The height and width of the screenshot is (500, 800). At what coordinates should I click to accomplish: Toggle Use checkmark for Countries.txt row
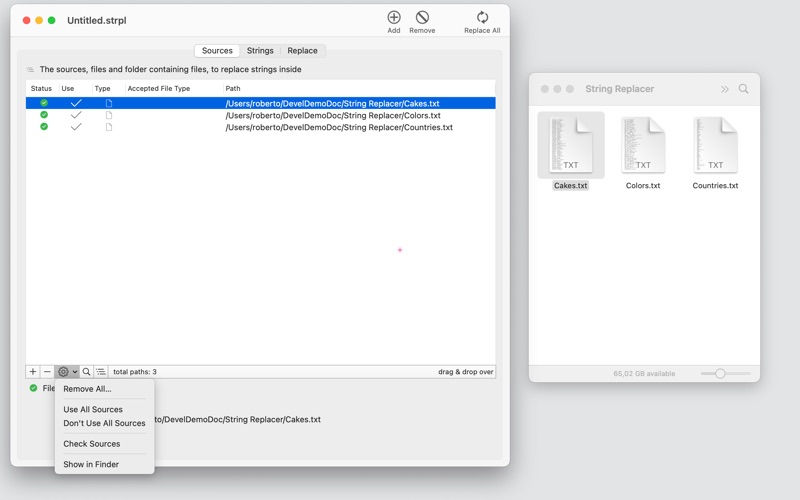[76, 127]
